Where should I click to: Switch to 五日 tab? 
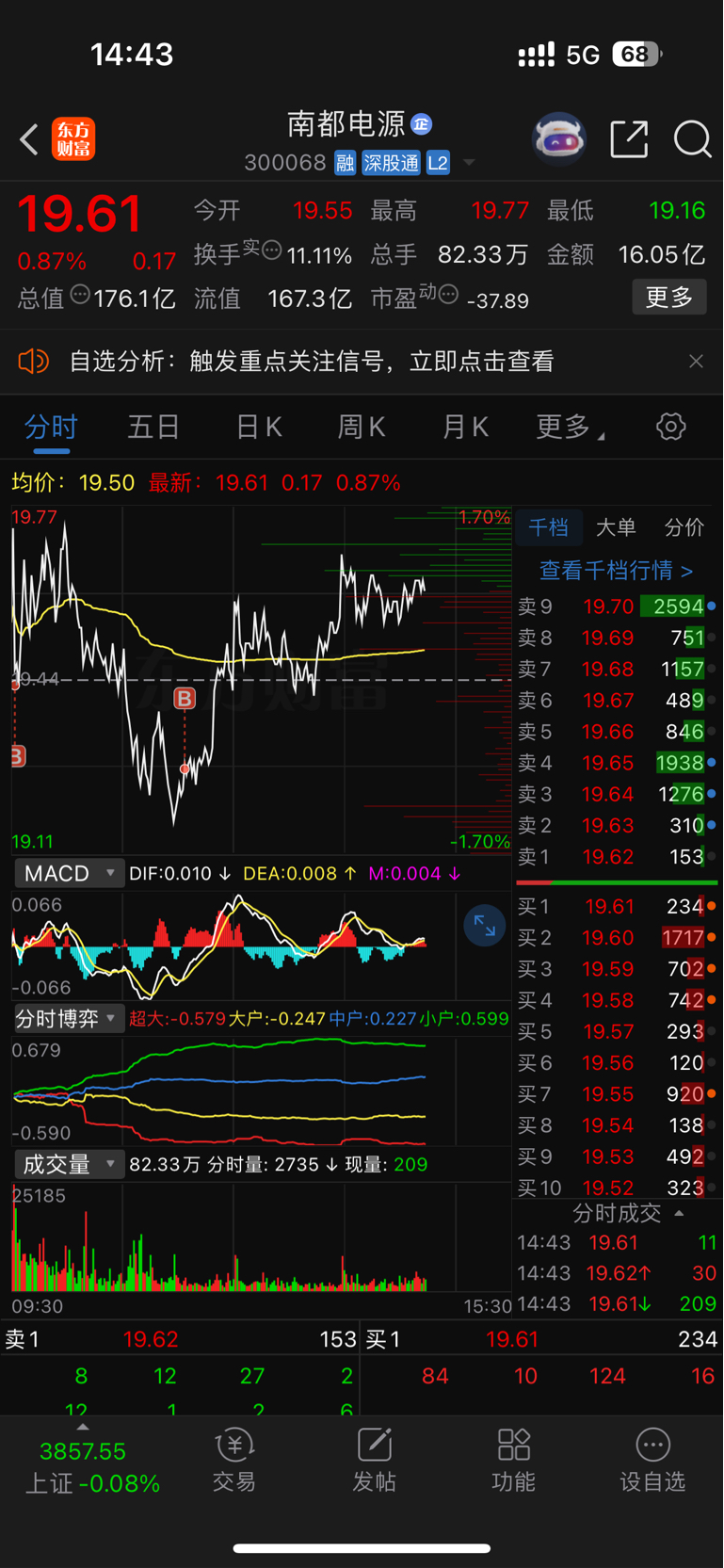153,427
